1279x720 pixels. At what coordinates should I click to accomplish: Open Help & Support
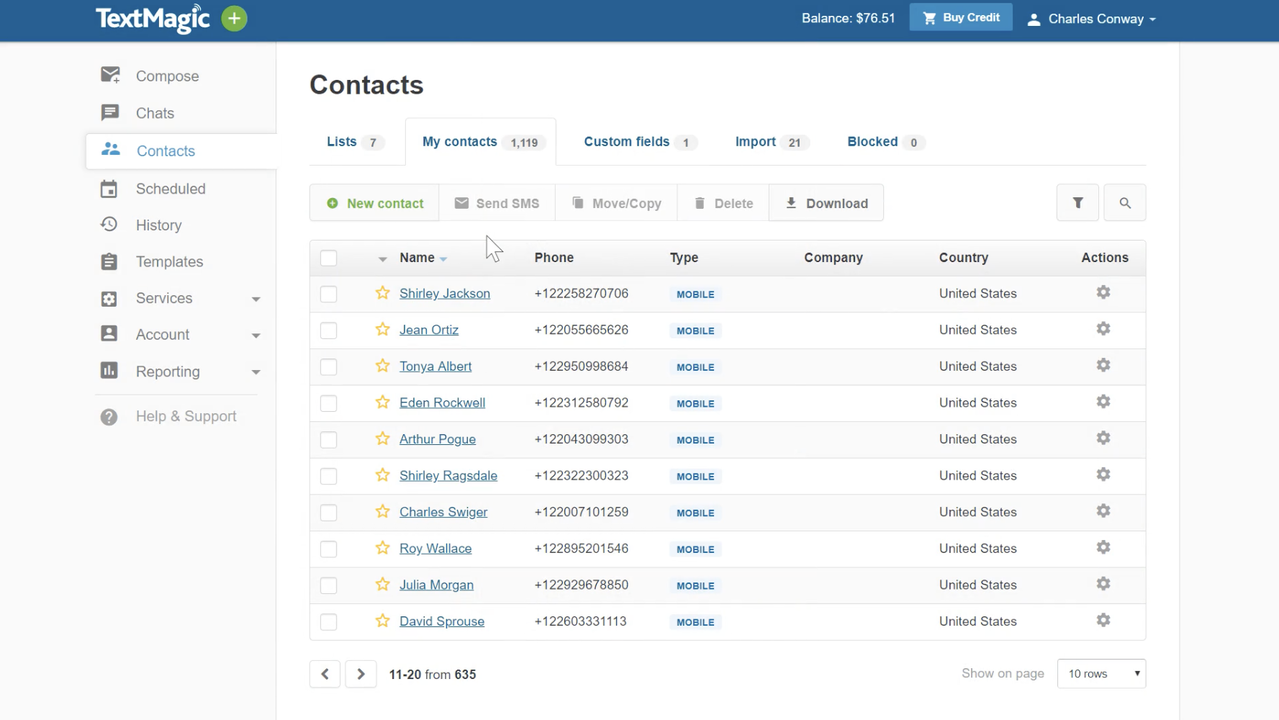tap(186, 416)
